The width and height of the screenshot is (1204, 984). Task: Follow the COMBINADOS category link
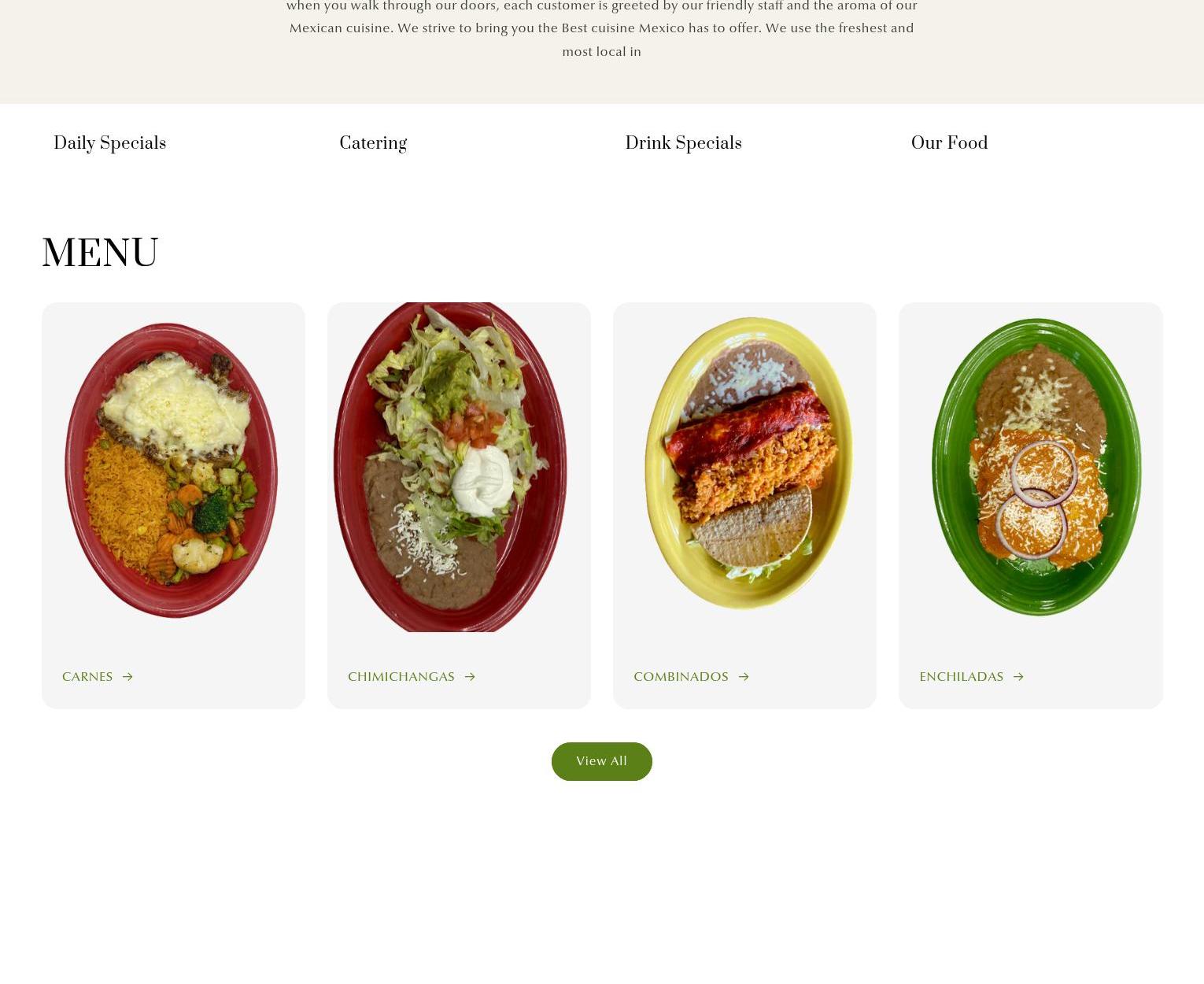(x=681, y=677)
